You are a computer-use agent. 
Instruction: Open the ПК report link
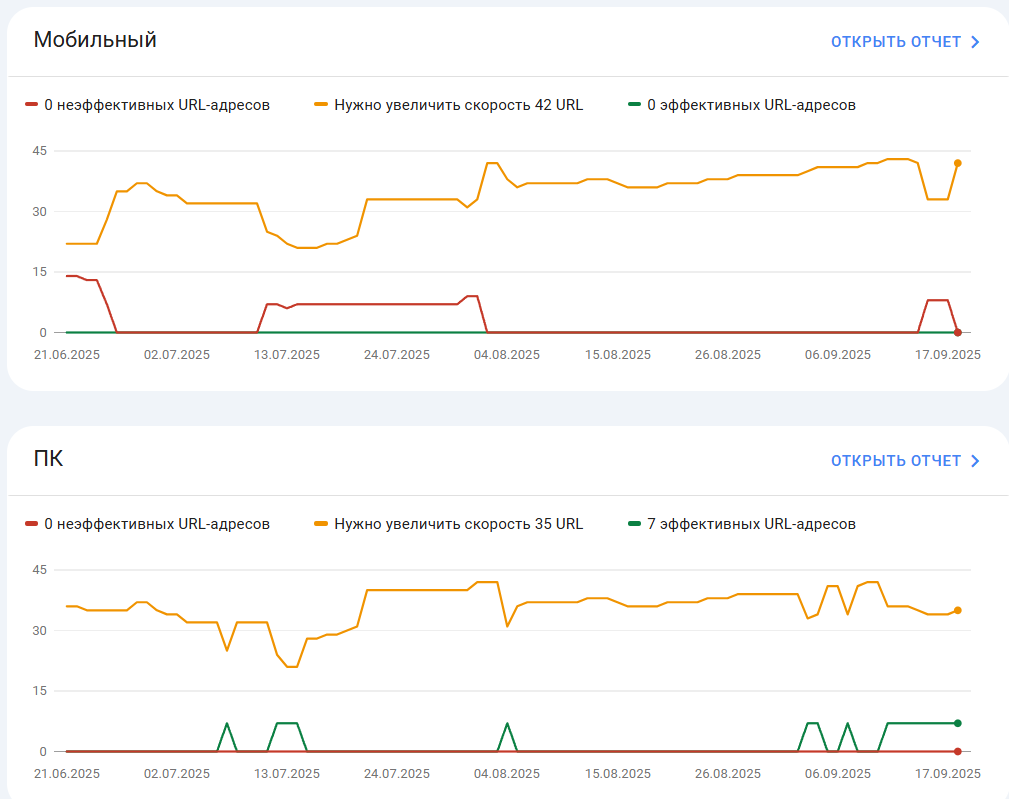[x=905, y=461]
